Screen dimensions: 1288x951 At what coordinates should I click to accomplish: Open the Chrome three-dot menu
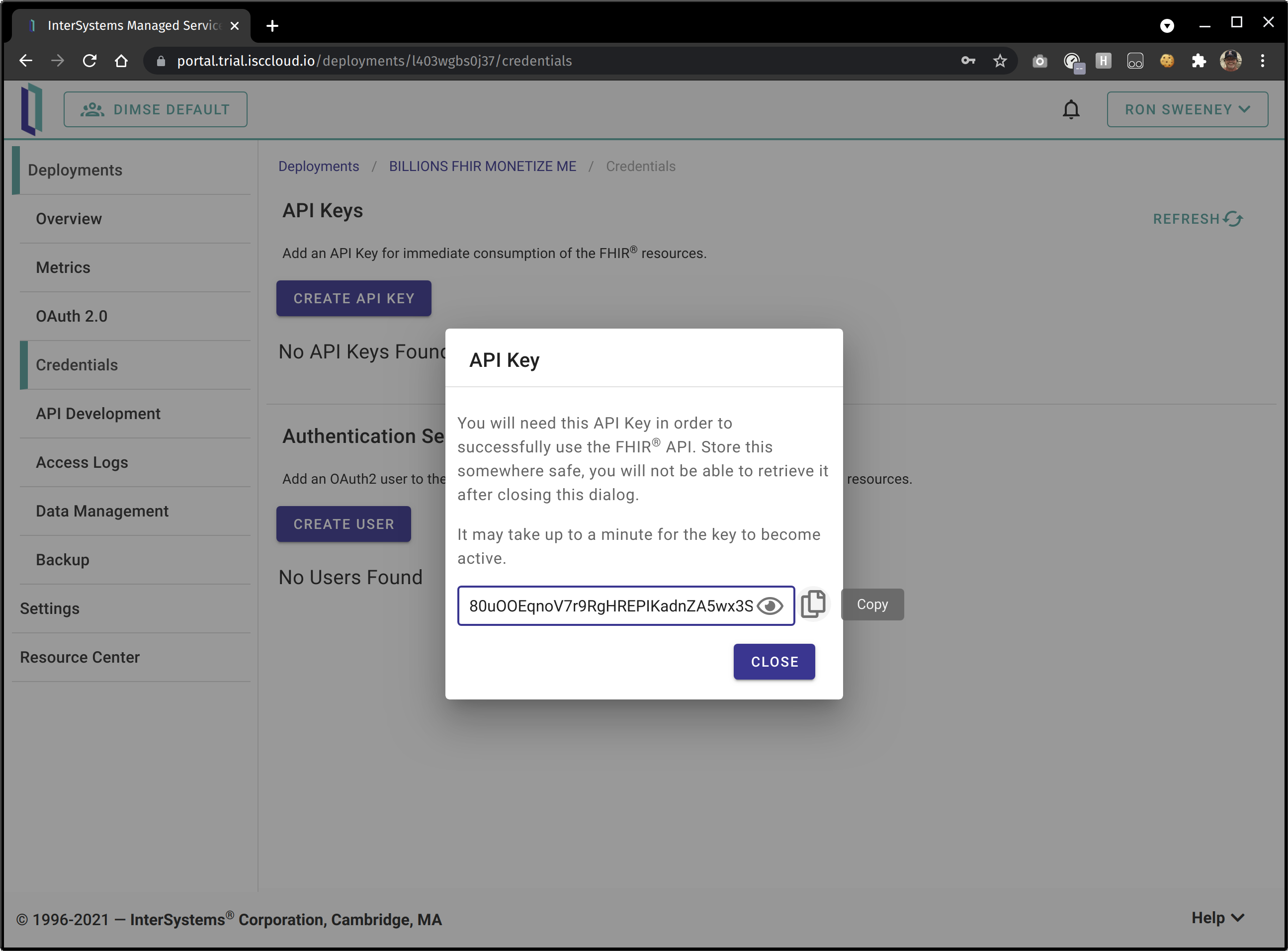[x=1262, y=61]
